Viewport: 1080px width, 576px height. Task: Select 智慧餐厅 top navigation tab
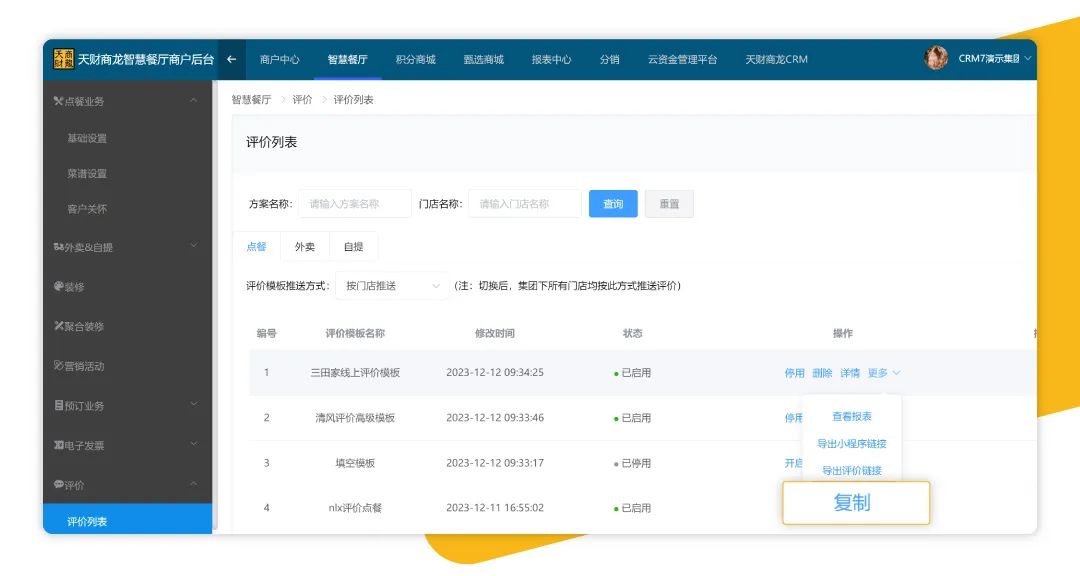pos(347,59)
